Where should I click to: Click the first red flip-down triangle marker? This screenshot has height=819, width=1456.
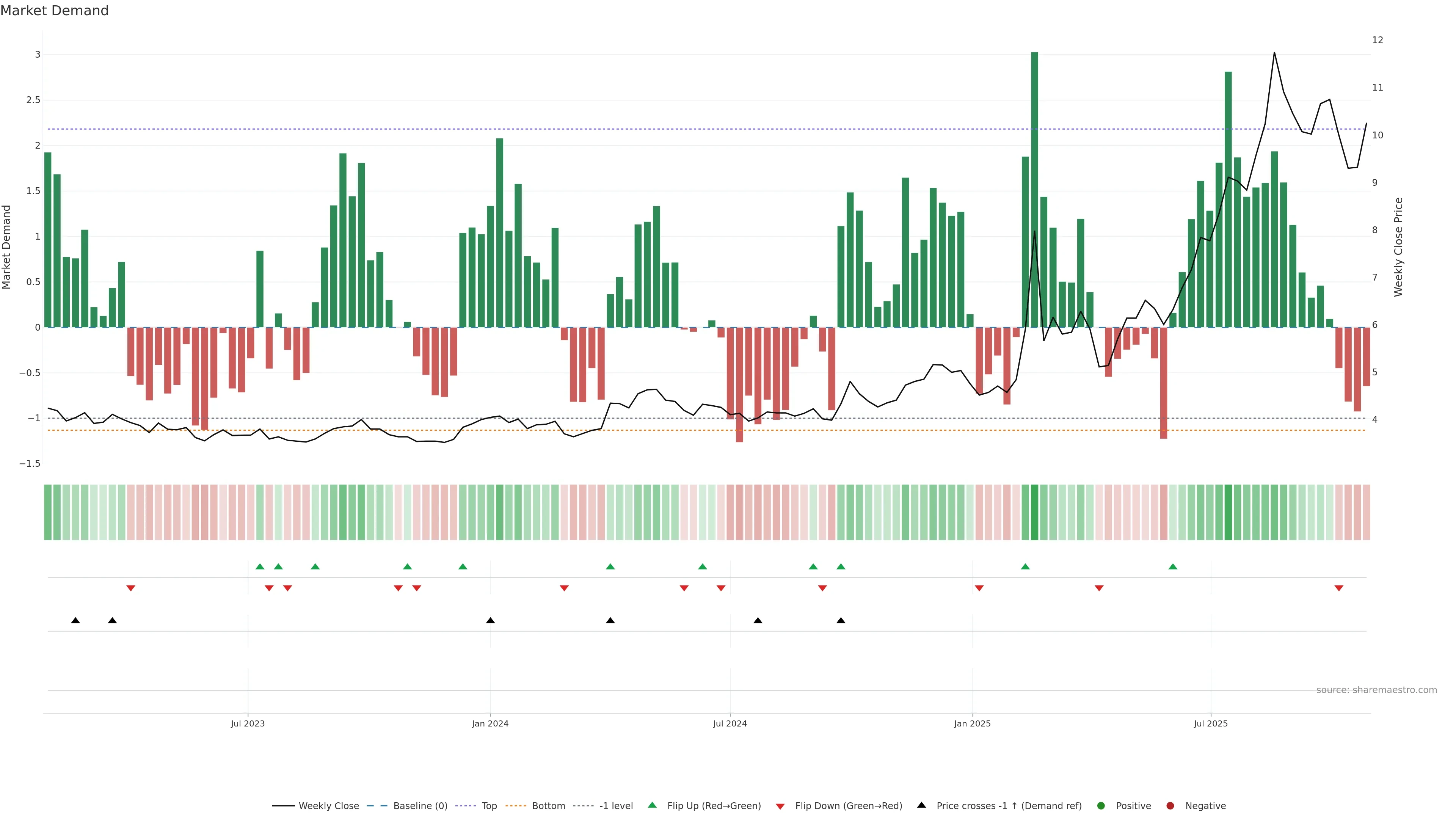pos(130,588)
